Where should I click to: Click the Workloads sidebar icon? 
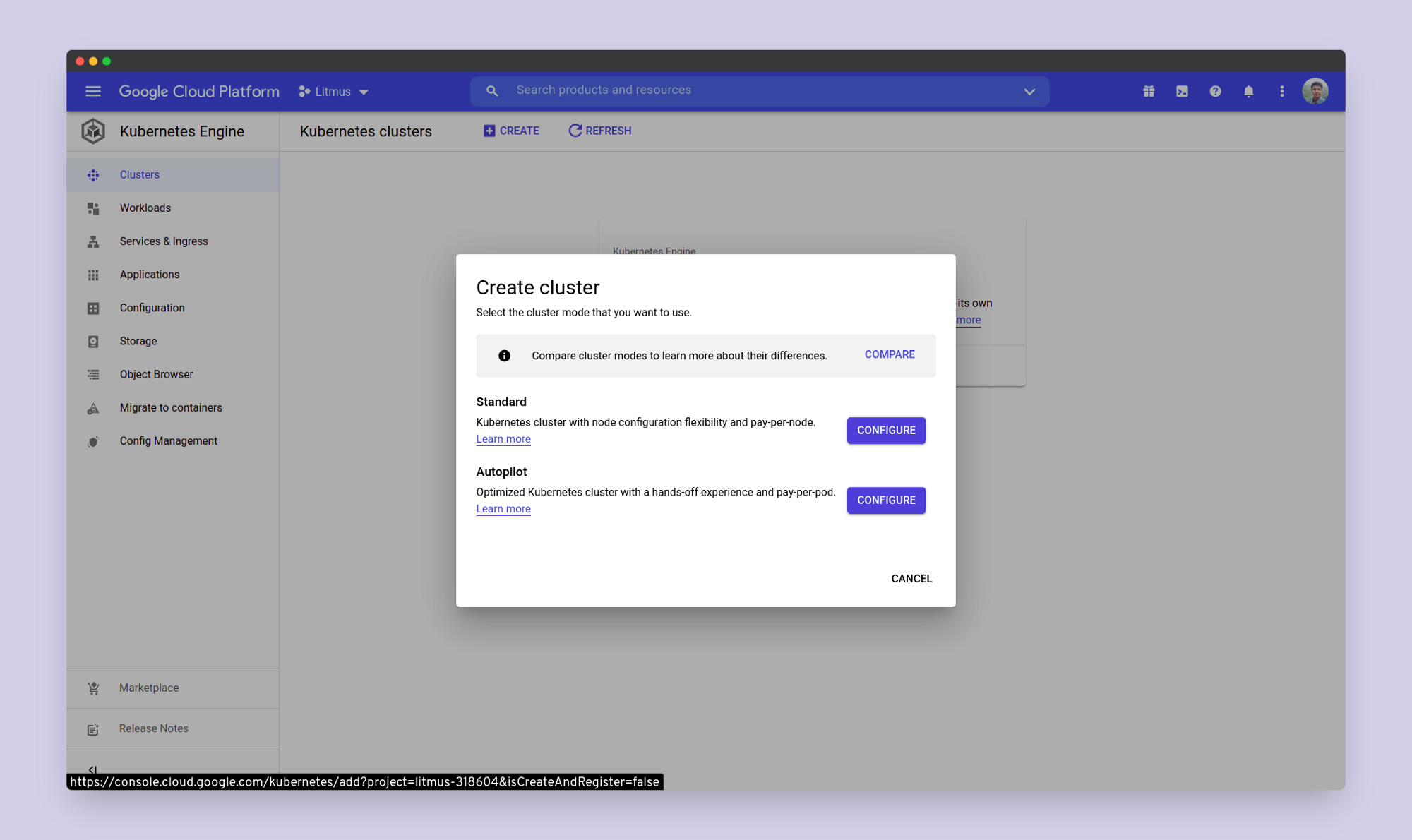pyautogui.click(x=93, y=208)
